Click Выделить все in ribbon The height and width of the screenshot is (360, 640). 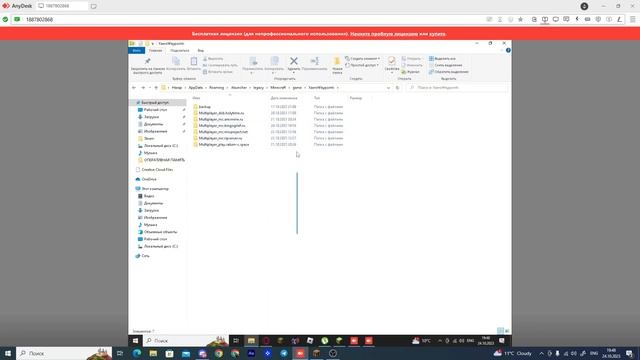(x=442, y=59)
